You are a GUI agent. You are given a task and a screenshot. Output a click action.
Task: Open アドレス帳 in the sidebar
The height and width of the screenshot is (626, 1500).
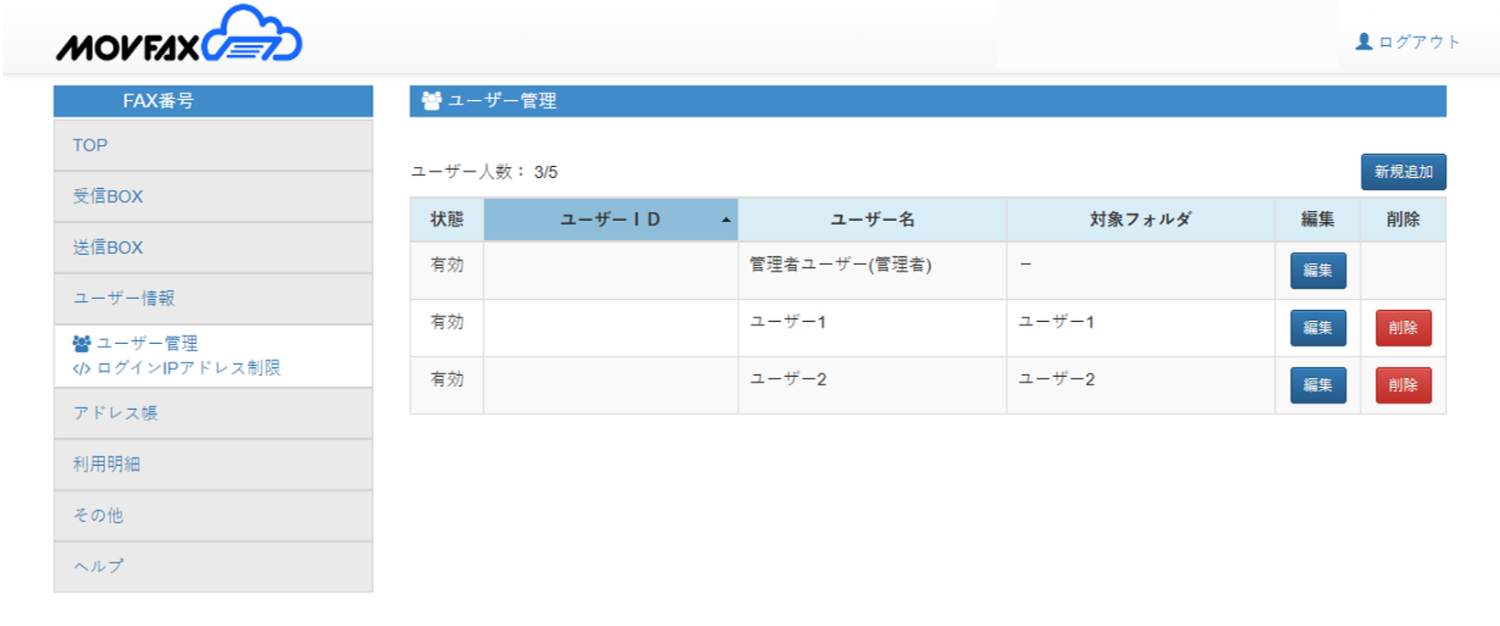coord(213,413)
